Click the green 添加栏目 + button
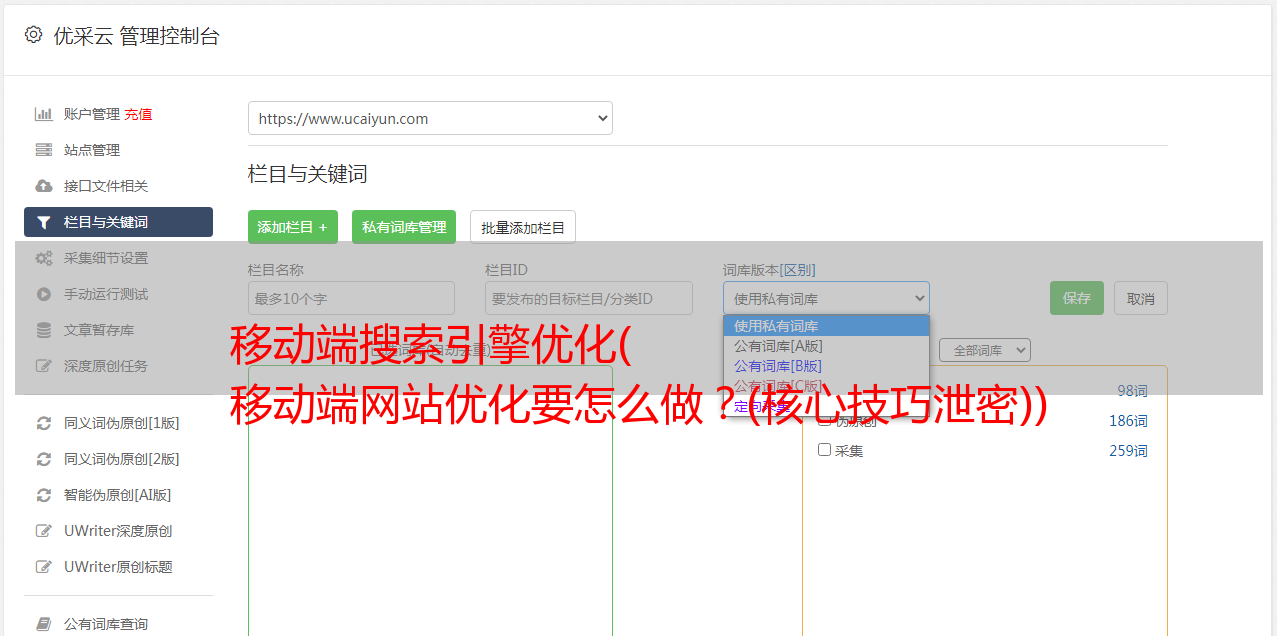Viewport: 1277px width, 636px height. pos(293,227)
